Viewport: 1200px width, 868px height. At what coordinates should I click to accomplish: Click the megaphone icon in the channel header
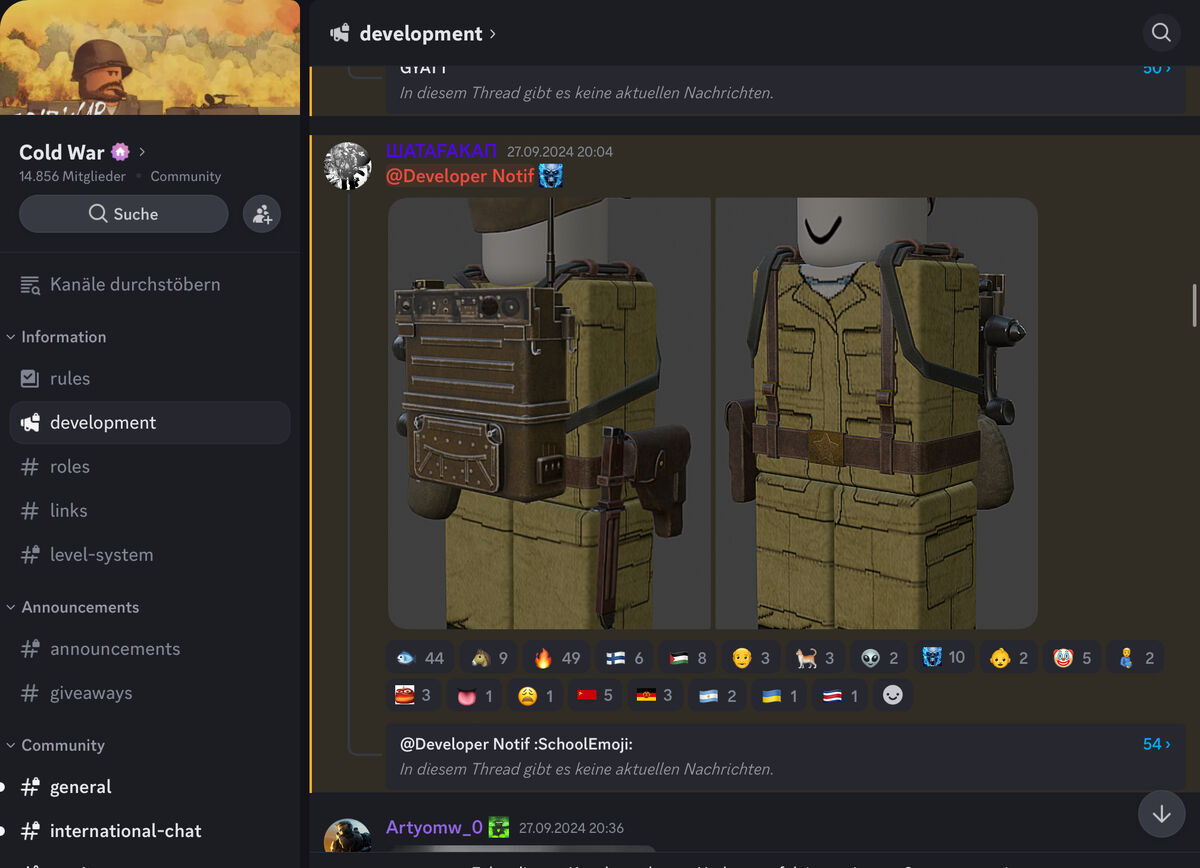[x=340, y=33]
